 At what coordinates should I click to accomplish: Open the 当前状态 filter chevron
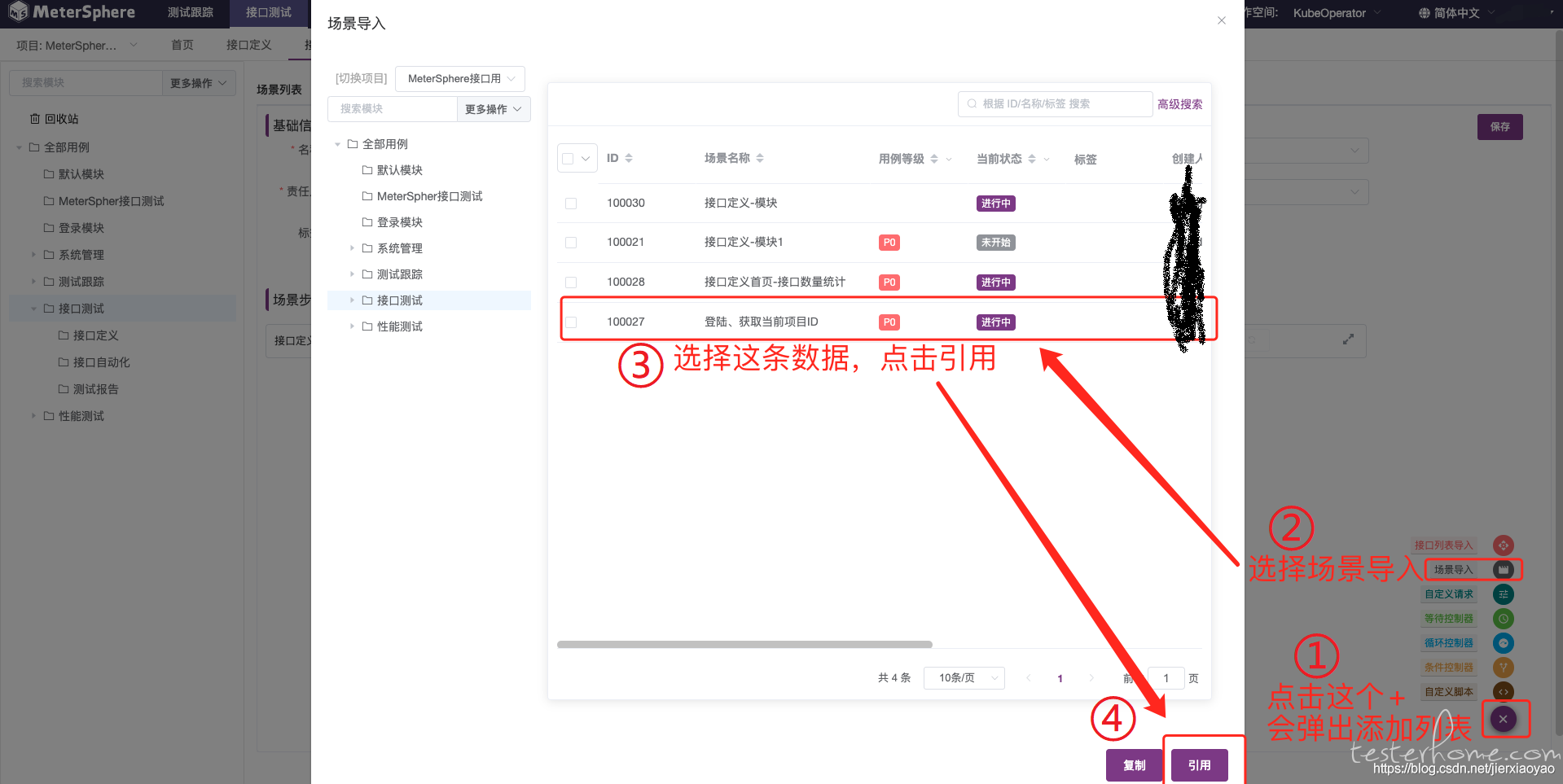[x=1047, y=160]
